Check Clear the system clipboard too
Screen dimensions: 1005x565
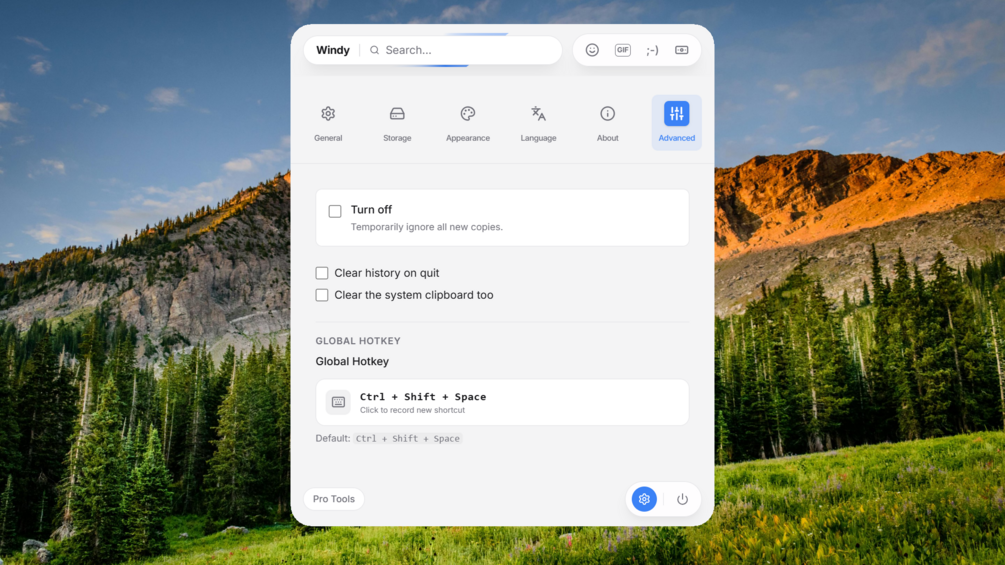click(x=322, y=295)
